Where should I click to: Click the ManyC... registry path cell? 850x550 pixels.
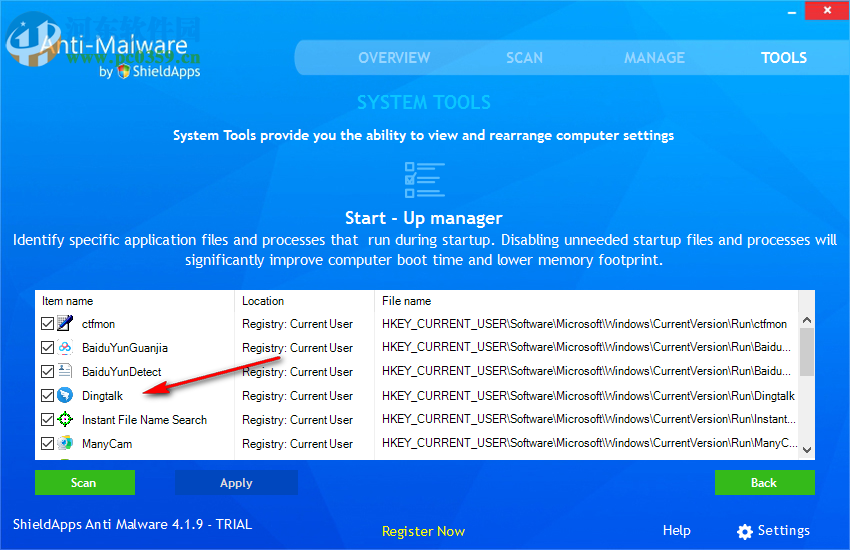[589, 443]
